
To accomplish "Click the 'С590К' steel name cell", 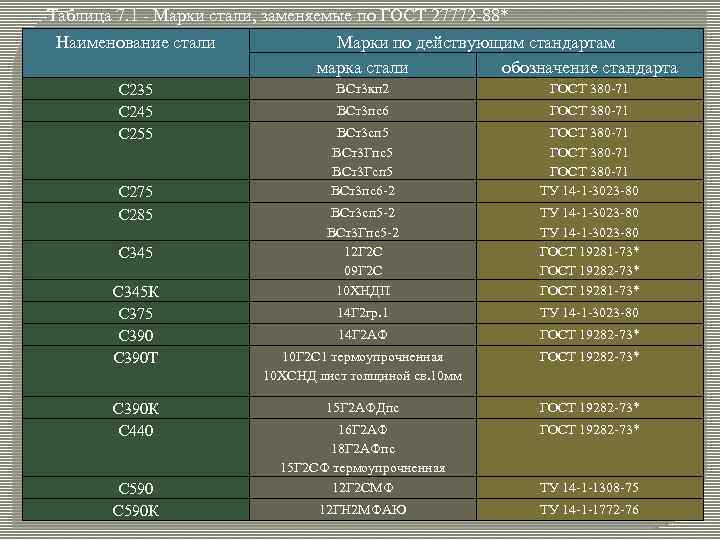I will (x=135, y=511).
